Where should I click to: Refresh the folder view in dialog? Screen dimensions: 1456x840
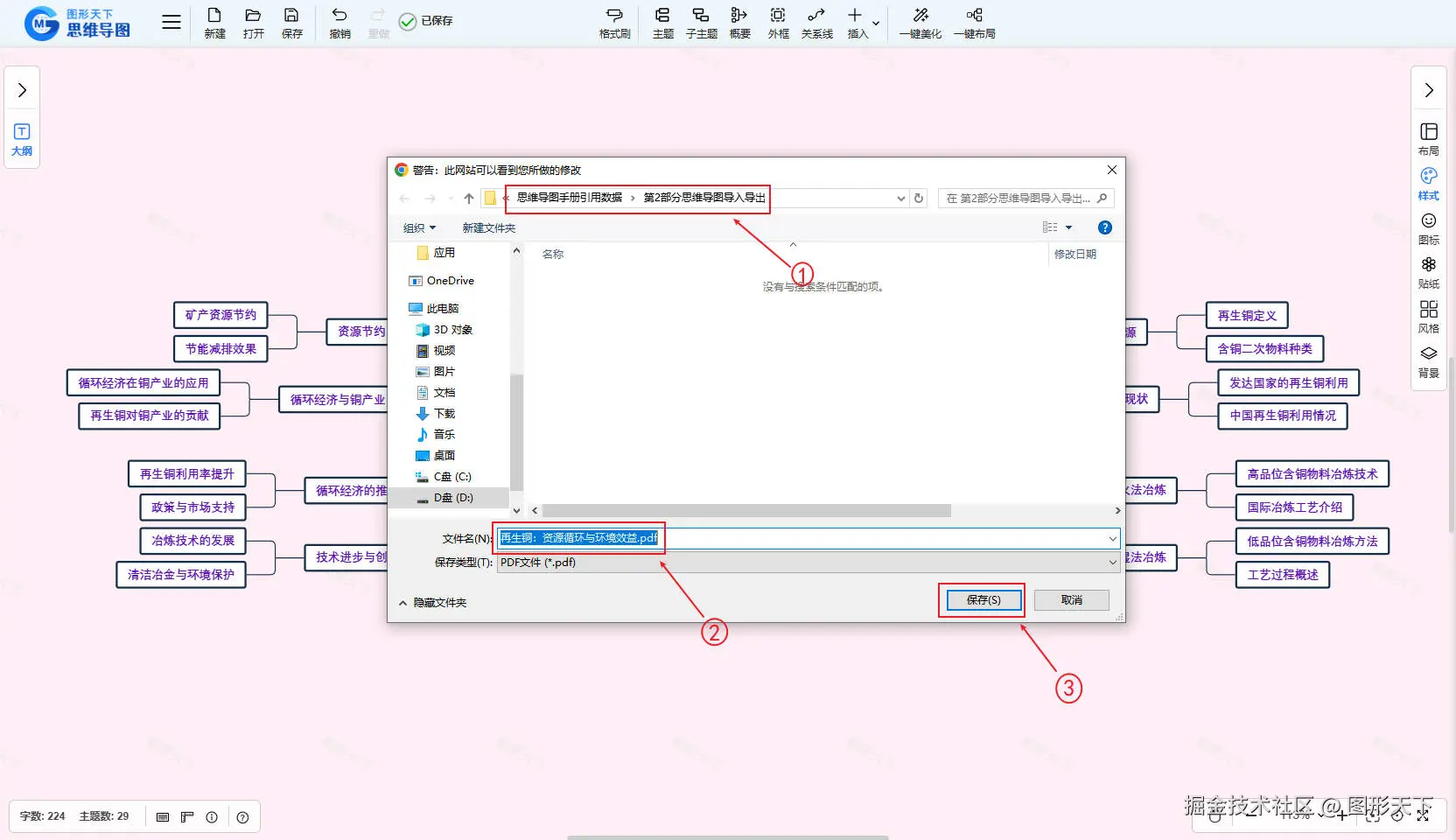click(919, 199)
